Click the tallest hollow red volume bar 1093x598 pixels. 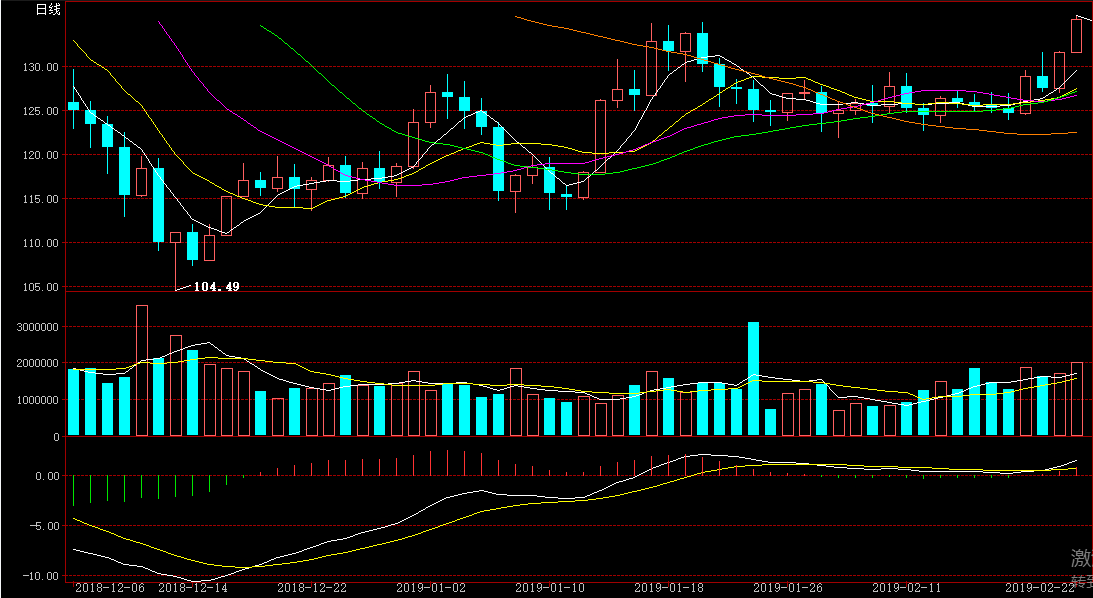(x=142, y=371)
